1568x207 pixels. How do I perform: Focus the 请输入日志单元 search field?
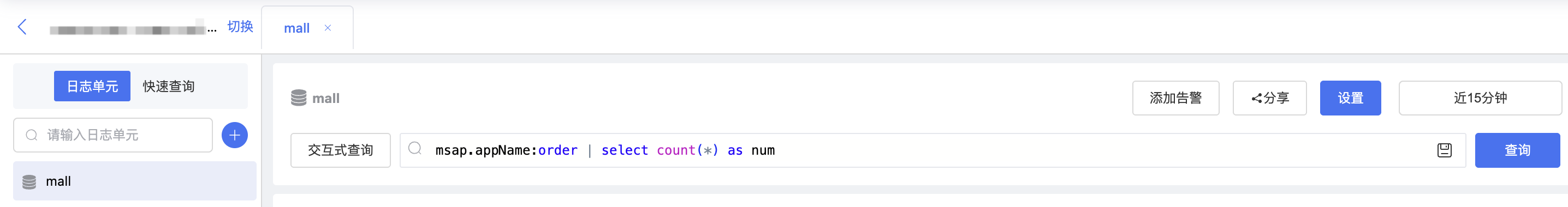point(112,135)
